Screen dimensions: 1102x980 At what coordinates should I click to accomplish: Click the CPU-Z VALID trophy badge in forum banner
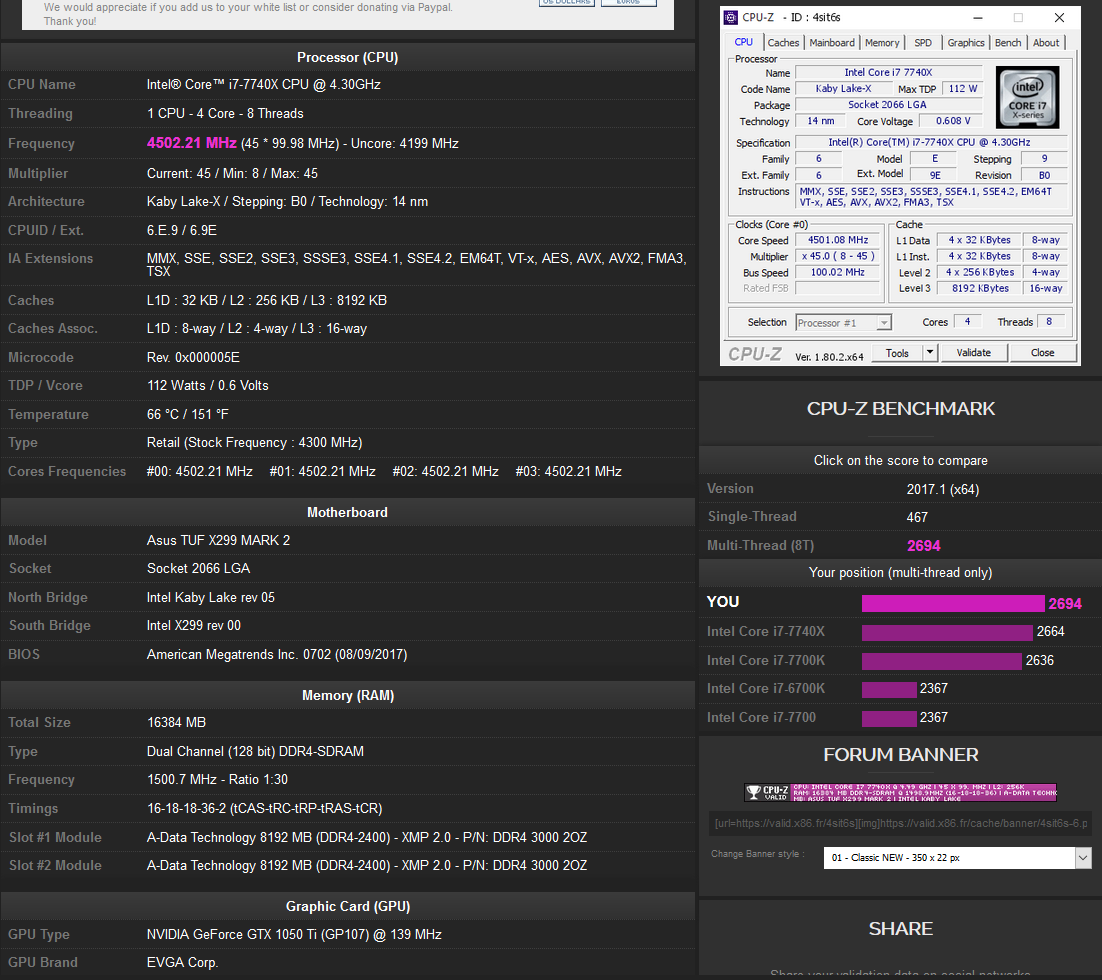(767, 792)
